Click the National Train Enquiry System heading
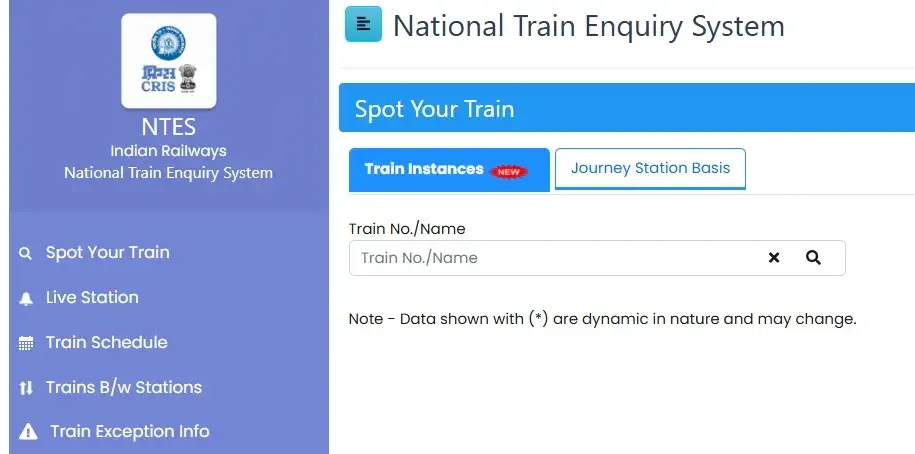This screenshot has width=915, height=454. tap(589, 26)
